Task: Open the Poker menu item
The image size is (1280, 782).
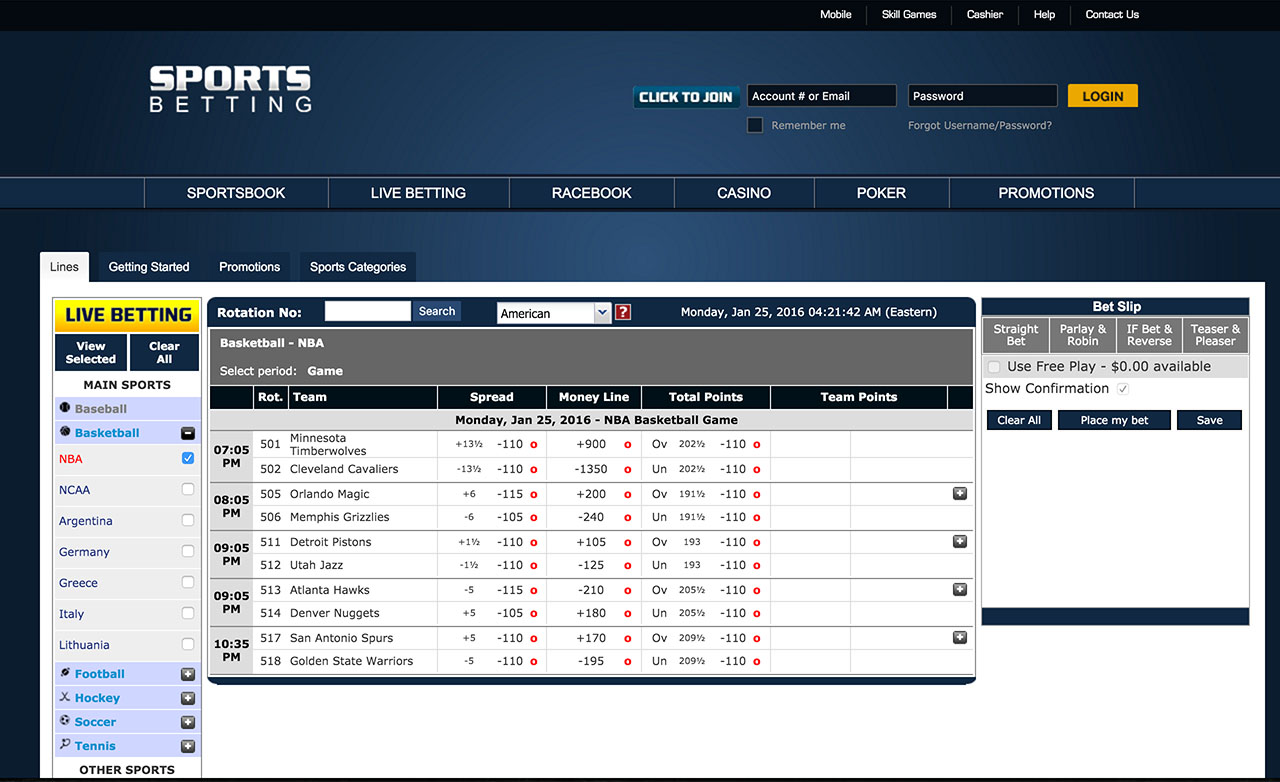Action: coord(881,193)
